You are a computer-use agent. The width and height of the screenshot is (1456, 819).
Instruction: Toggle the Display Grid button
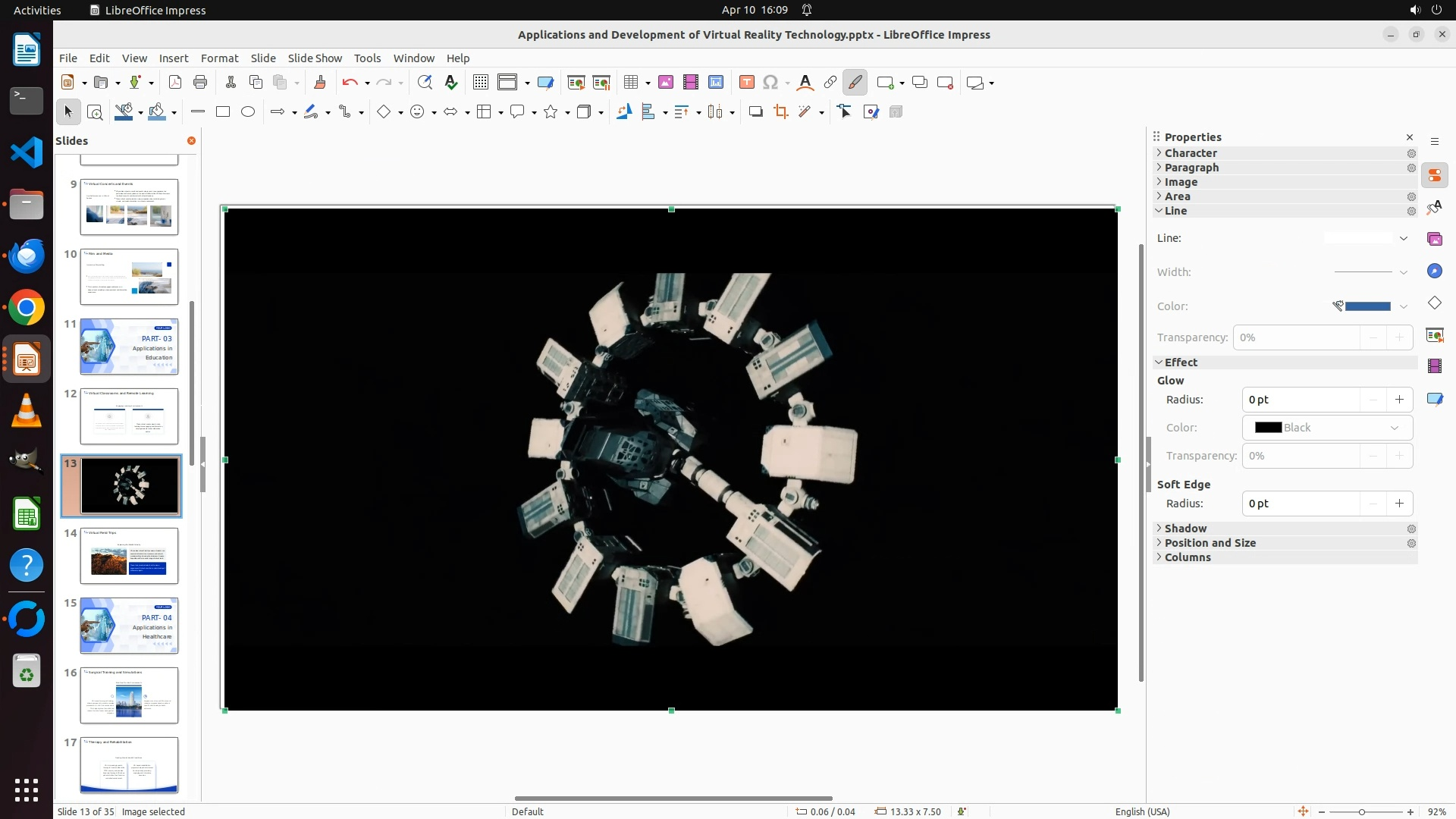click(x=480, y=83)
